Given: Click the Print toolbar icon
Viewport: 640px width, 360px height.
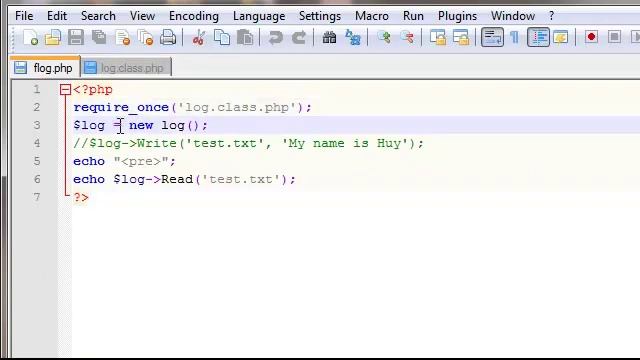Looking at the screenshot, I should (x=168, y=38).
